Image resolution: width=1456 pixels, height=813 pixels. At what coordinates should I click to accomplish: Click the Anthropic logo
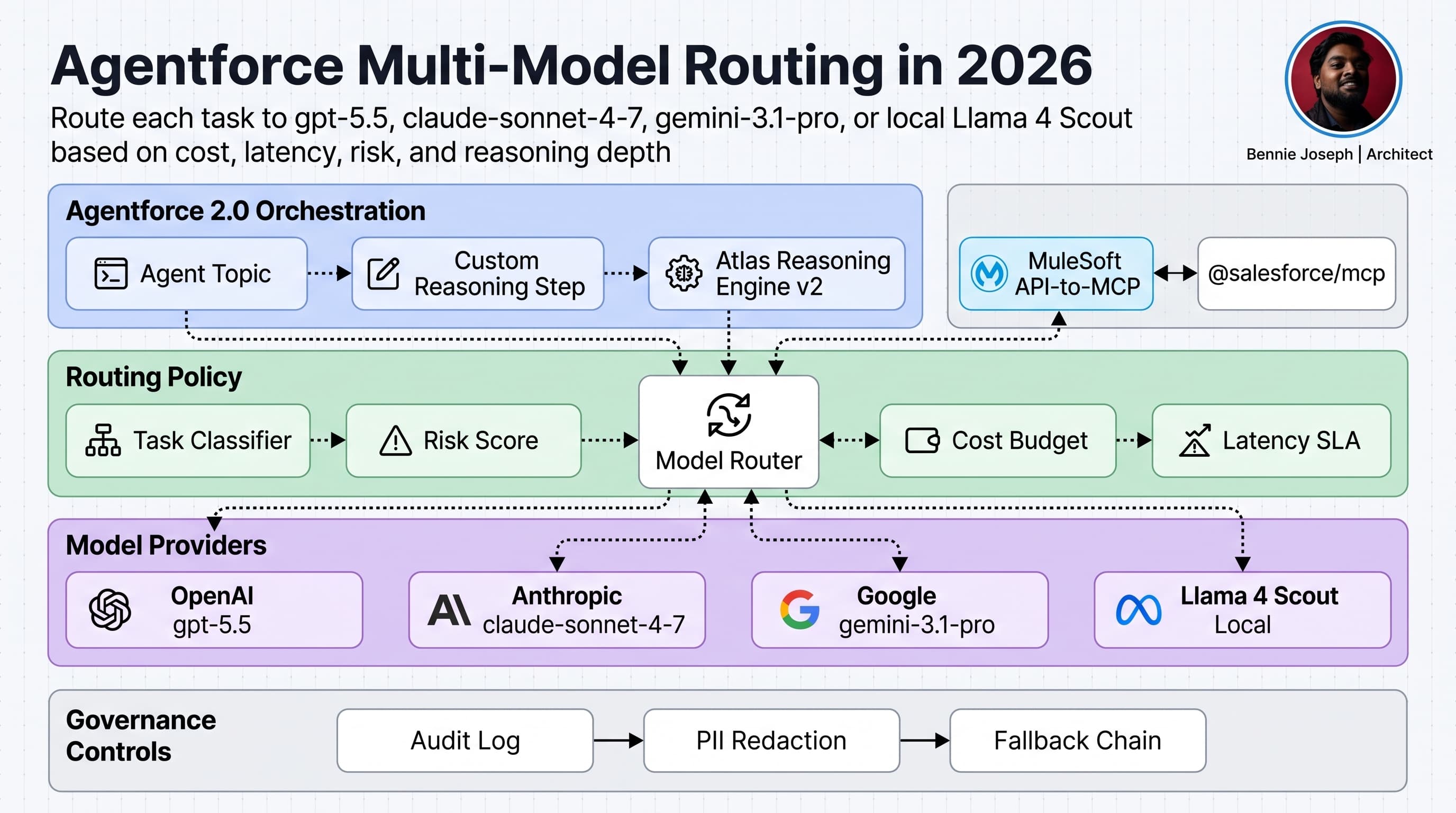click(449, 610)
